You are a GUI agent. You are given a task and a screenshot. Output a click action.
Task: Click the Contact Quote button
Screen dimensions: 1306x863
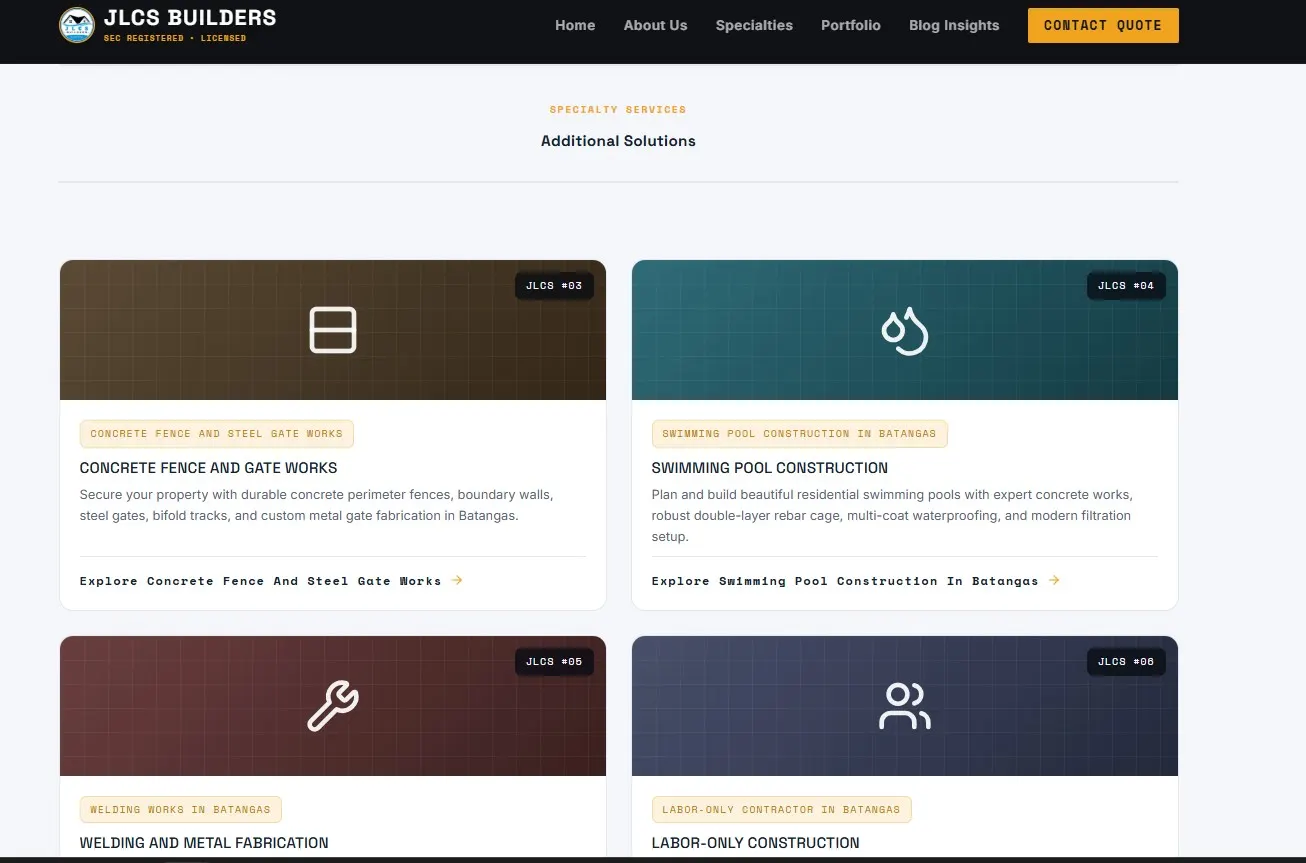click(1103, 25)
